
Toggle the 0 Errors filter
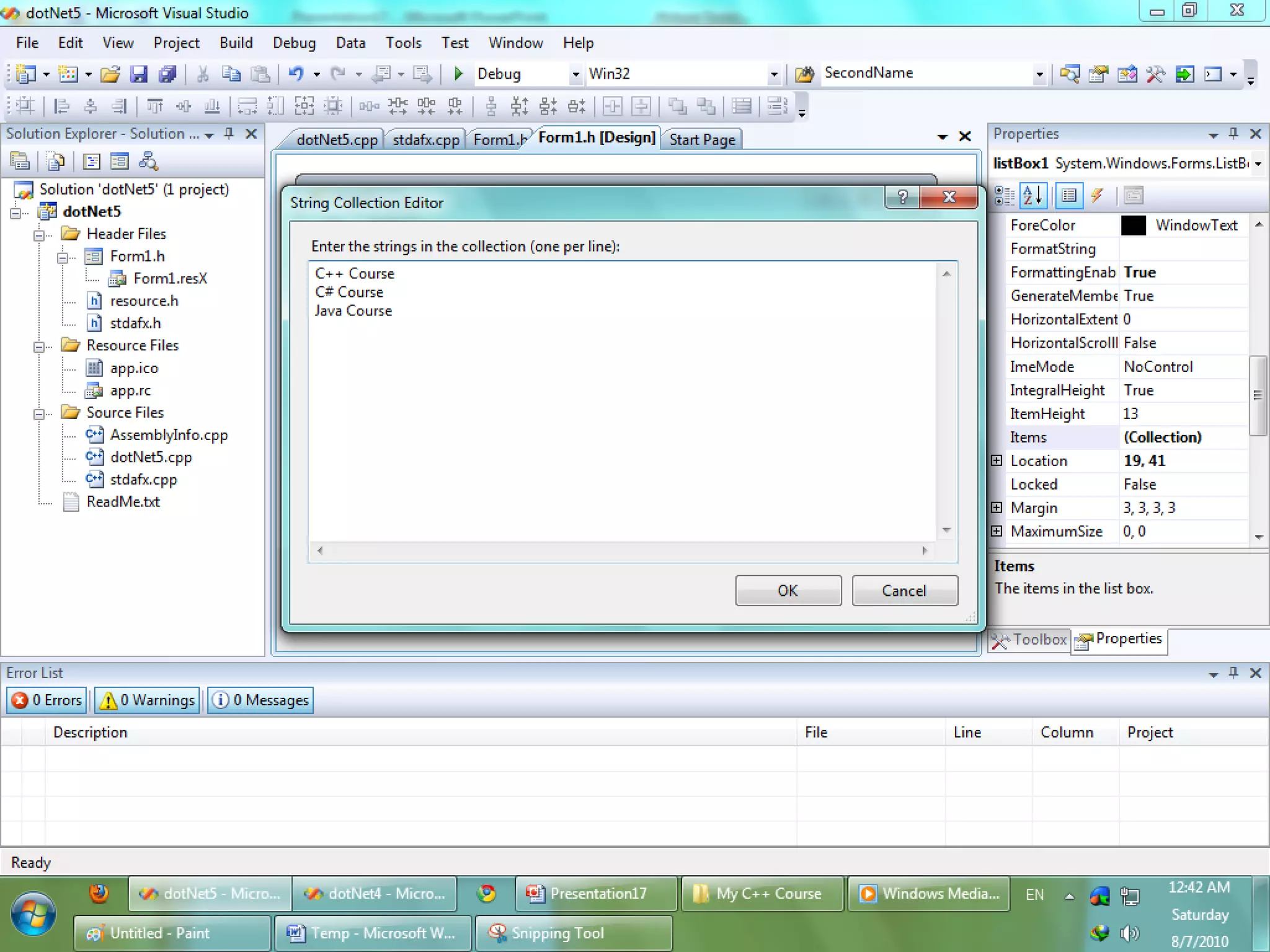tap(47, 700)
